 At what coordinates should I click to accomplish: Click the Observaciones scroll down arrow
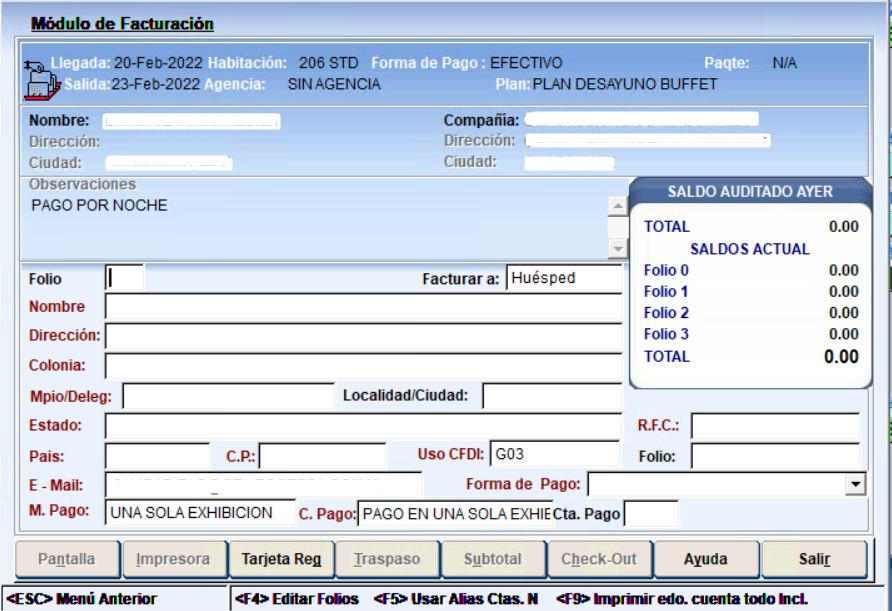tap(618, 248)
